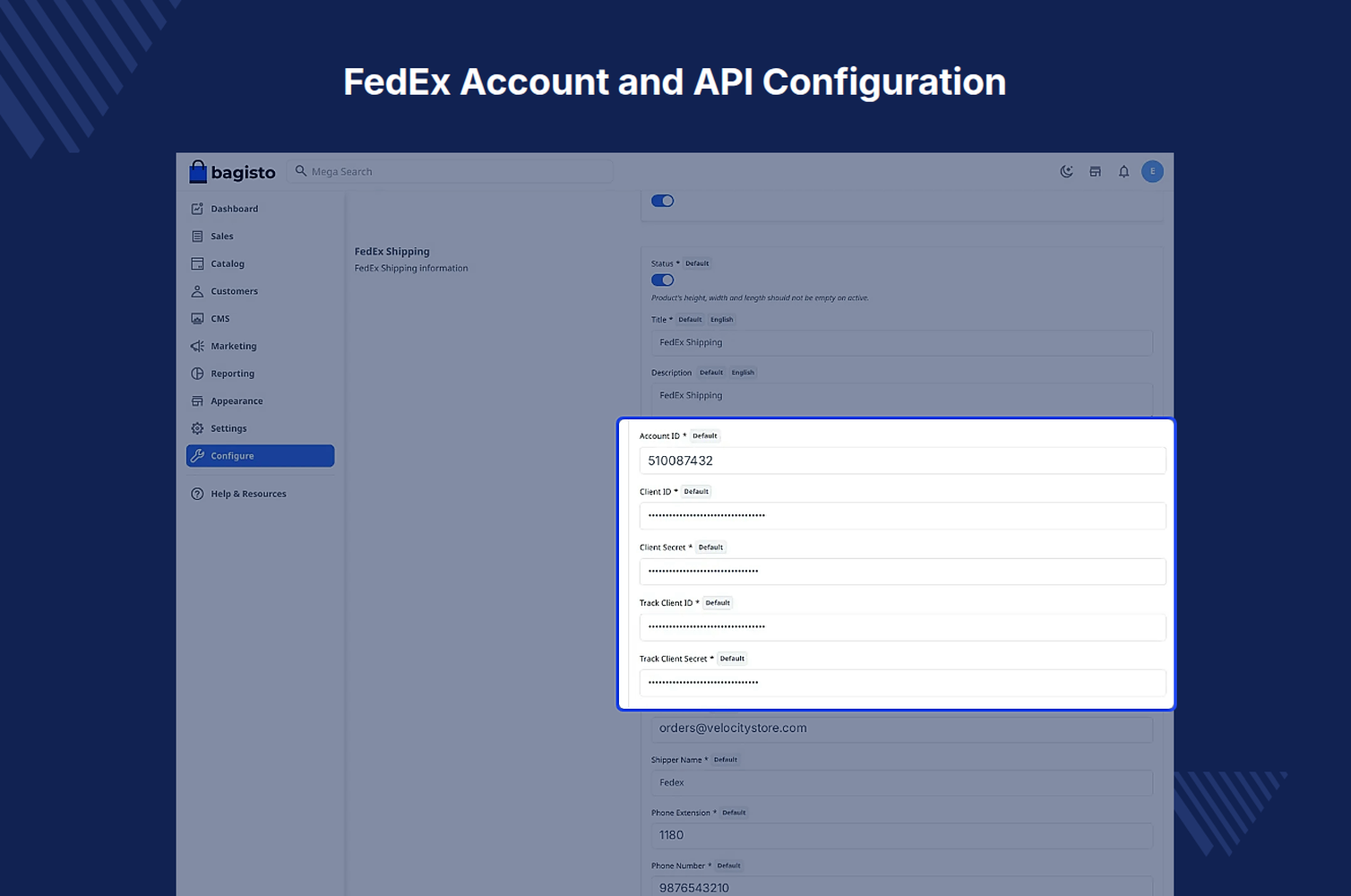Toggle dark mode moon icon
Viewport: 1351px width, 896px height.
tap(1066, 171)
